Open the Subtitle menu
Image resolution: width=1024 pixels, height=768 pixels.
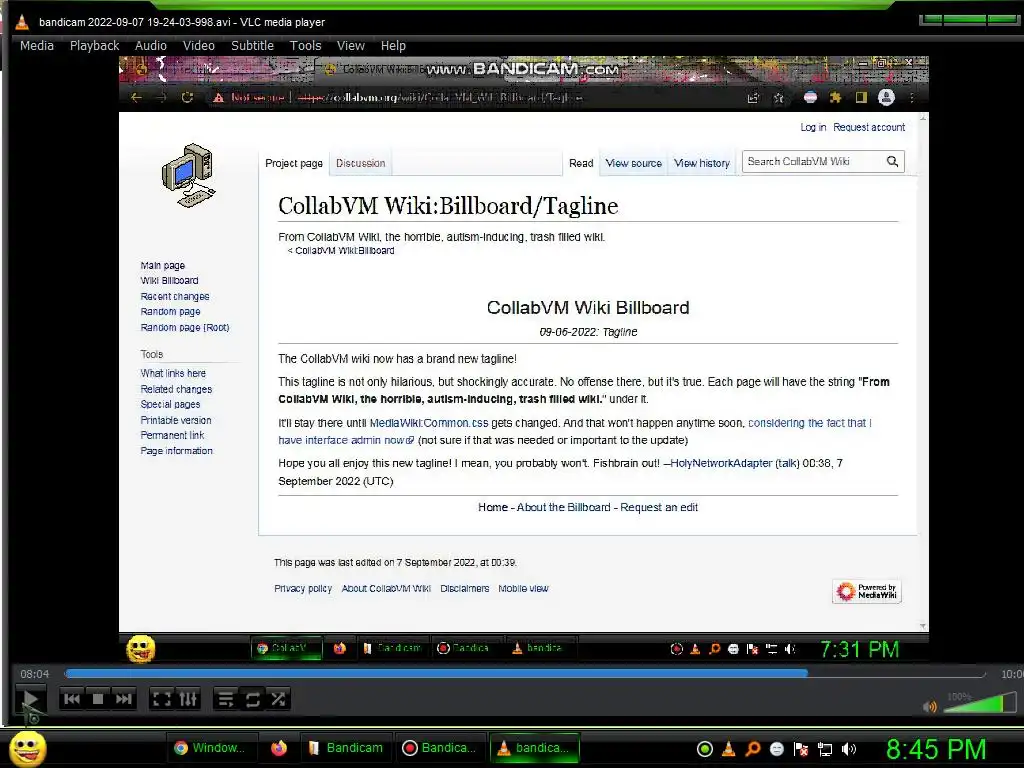(x=252, y=46)
